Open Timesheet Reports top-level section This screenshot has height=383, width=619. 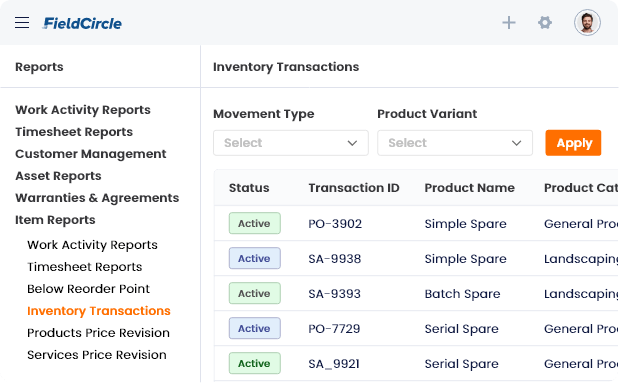point(74,132)
